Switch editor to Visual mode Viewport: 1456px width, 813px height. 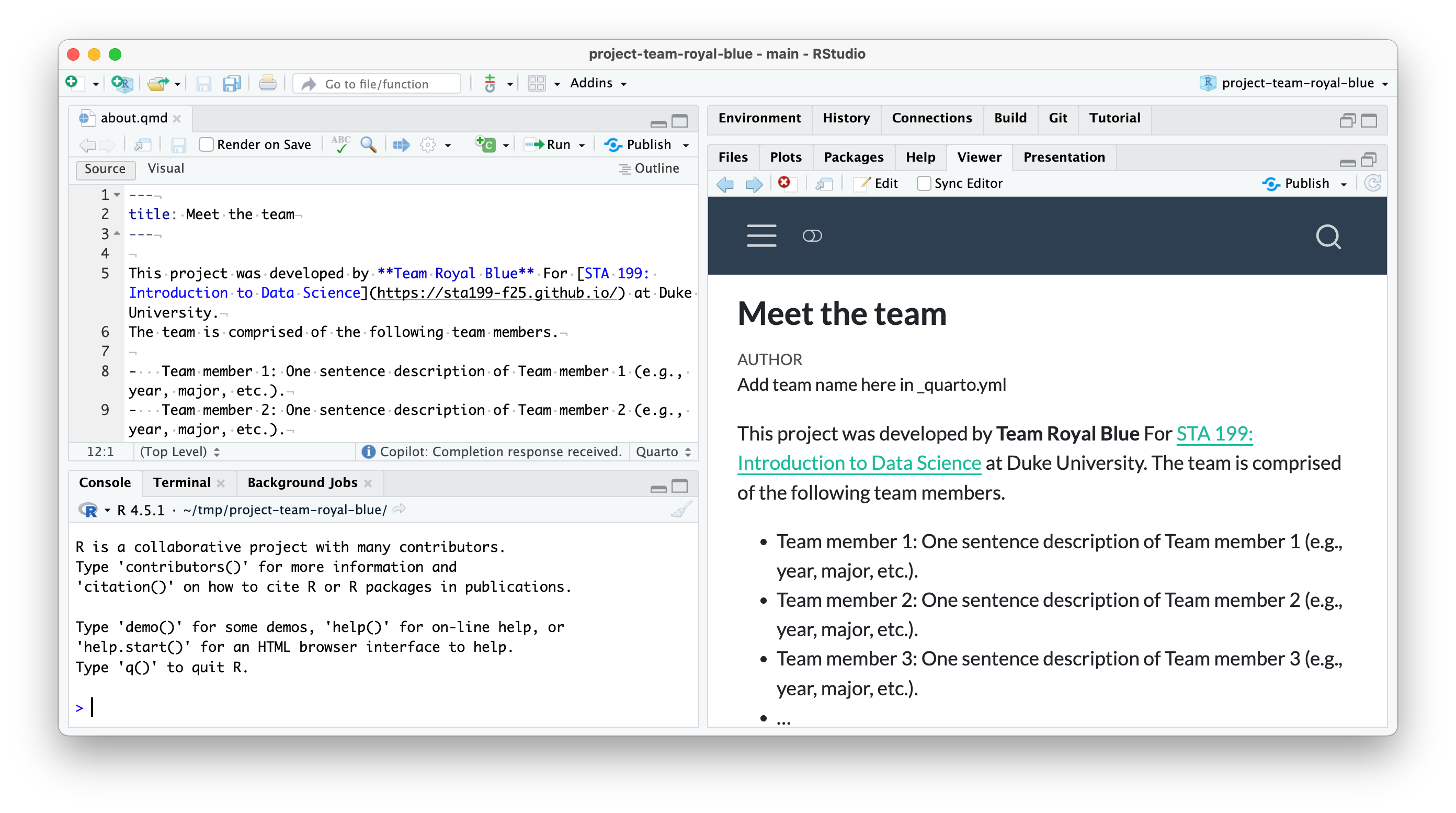click(x=166, y=168)
